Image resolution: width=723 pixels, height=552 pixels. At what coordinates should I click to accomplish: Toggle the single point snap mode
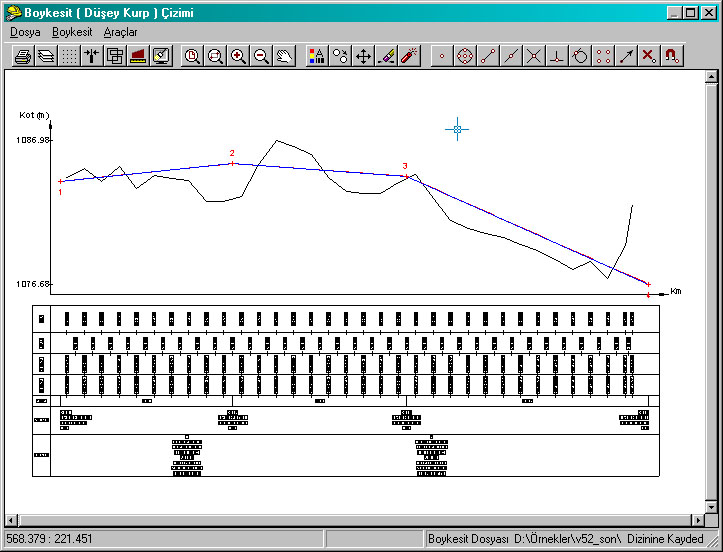coord(442,56)
